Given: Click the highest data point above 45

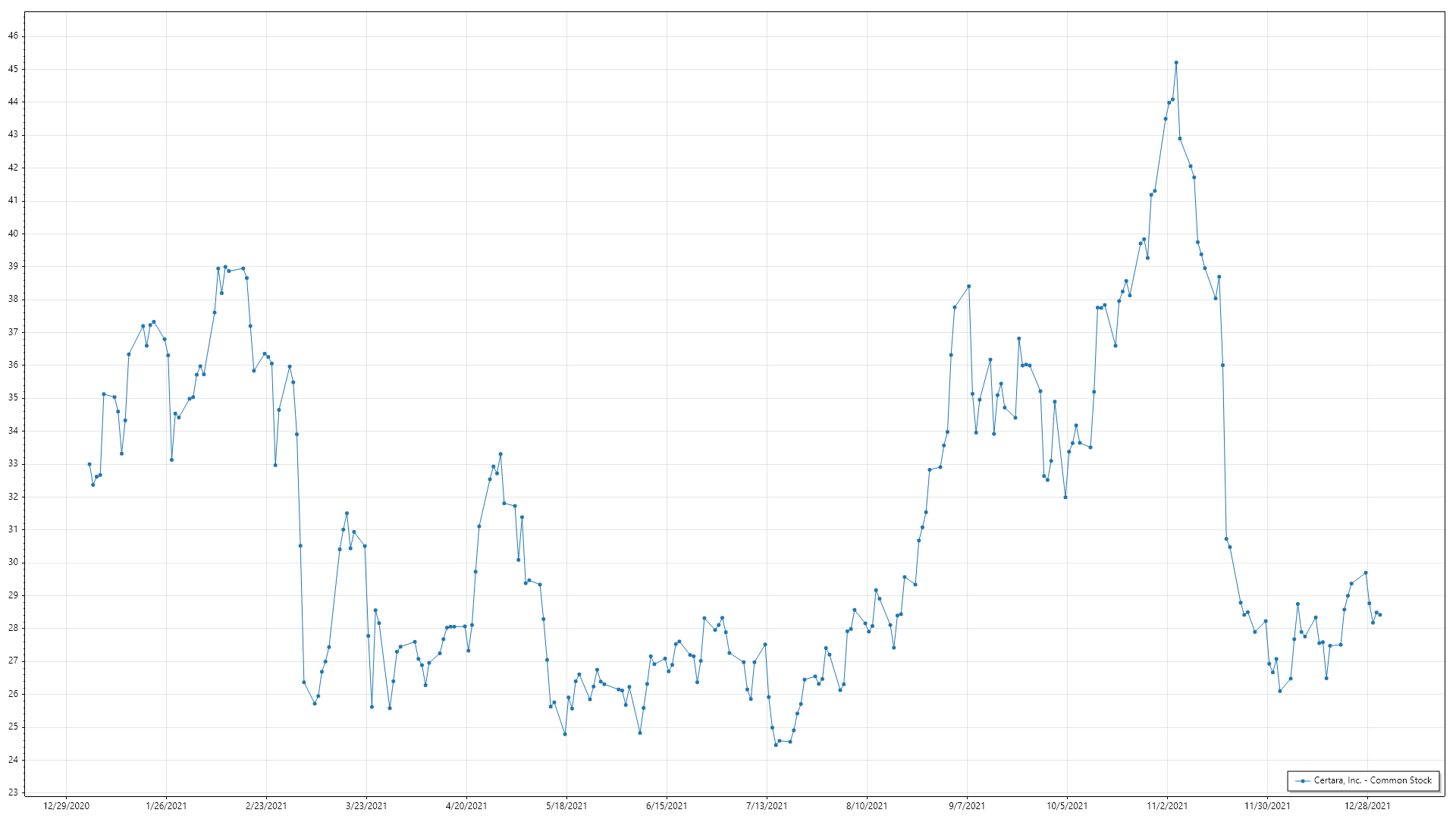Looking at the screenshot, I should pos(1176,63).
